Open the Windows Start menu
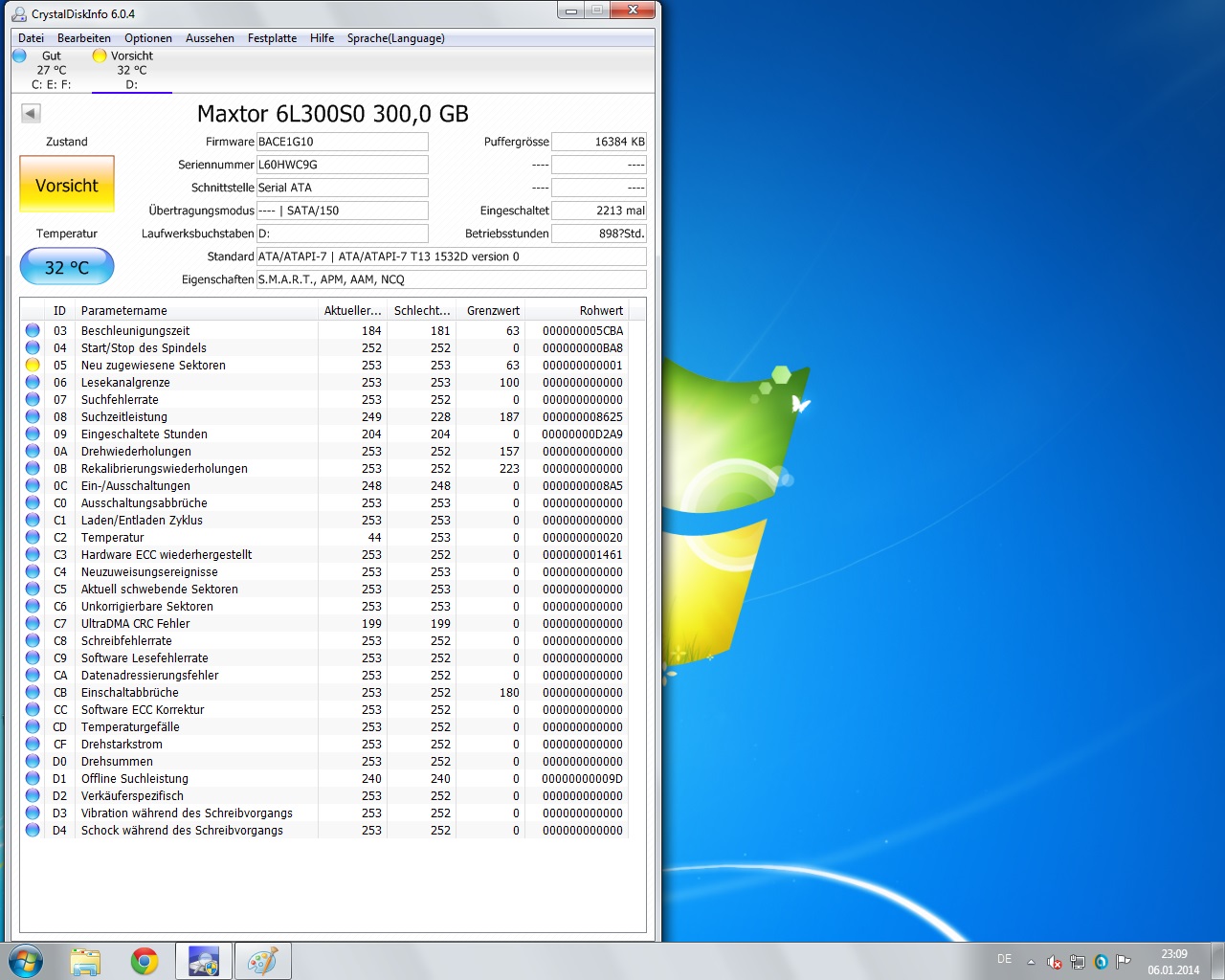1225x980 pixels. pyautogui.click(x=26, y=961)
